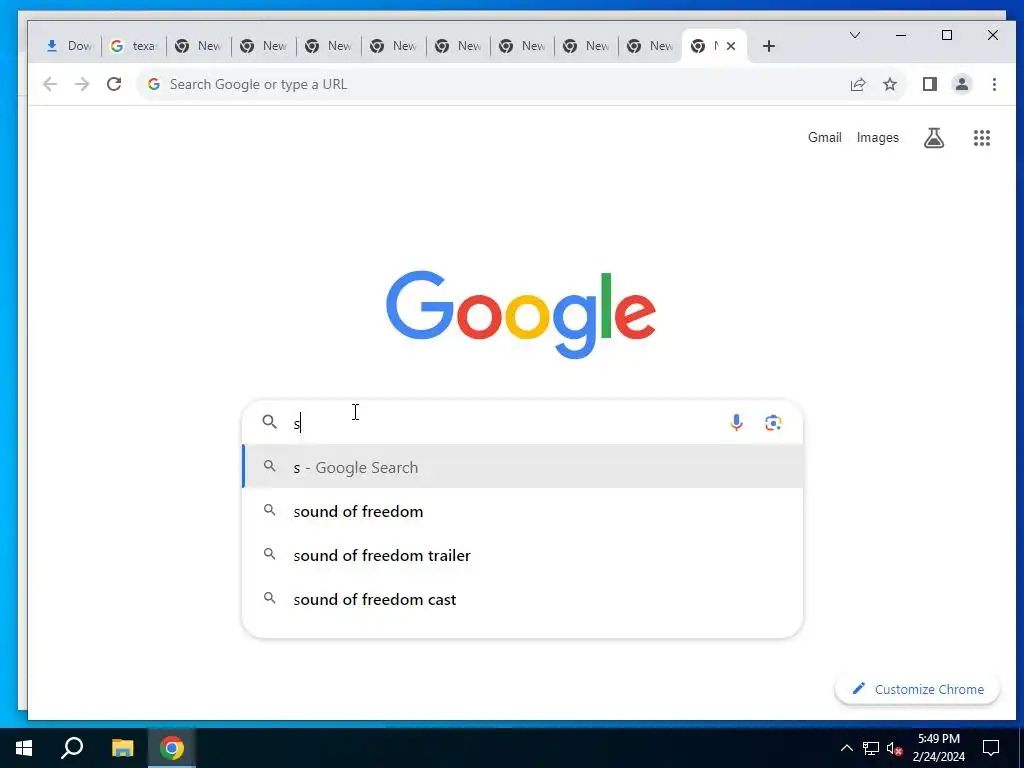Click the Chrome taskbar icon

point(172,748)
